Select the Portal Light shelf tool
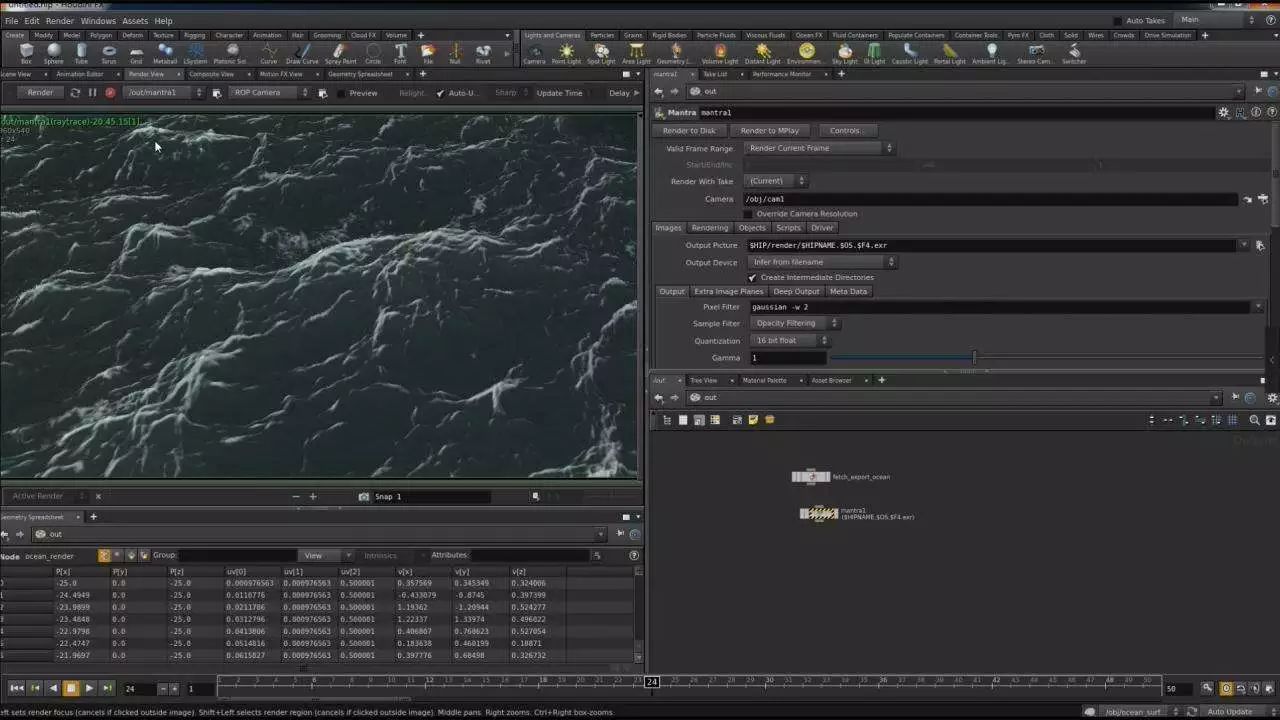Screen dimensions: 1280x720 [x=949, y=52]
